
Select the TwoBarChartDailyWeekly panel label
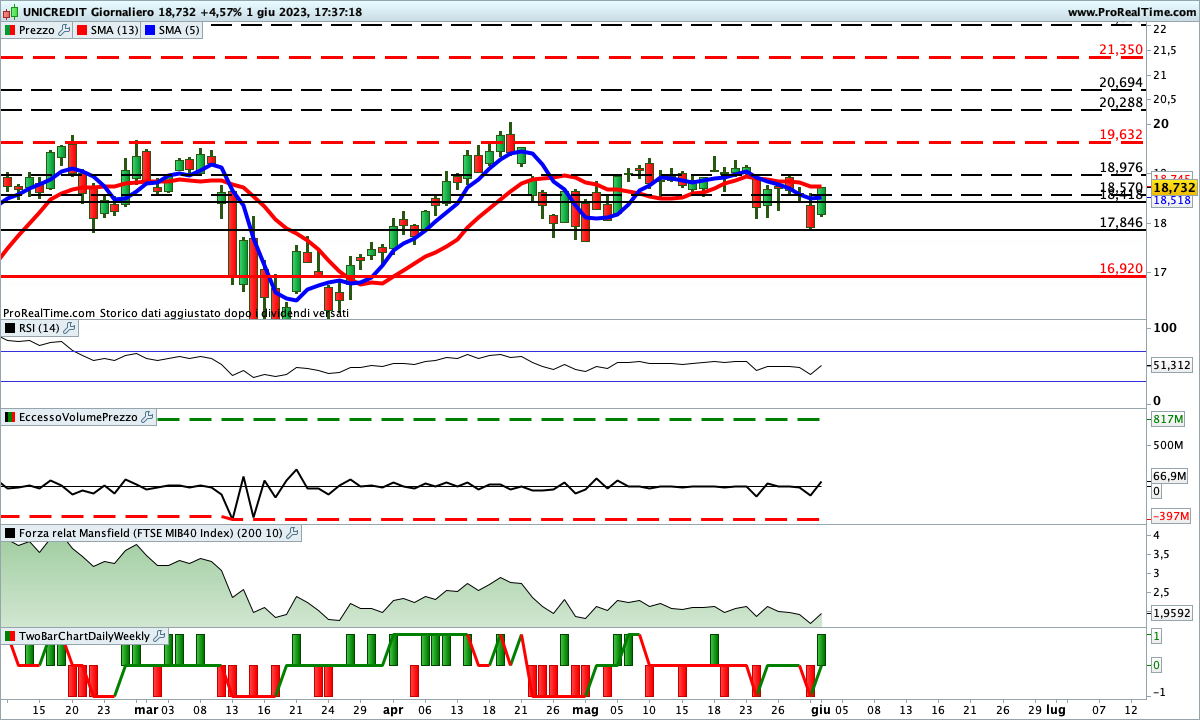[85, 636]
